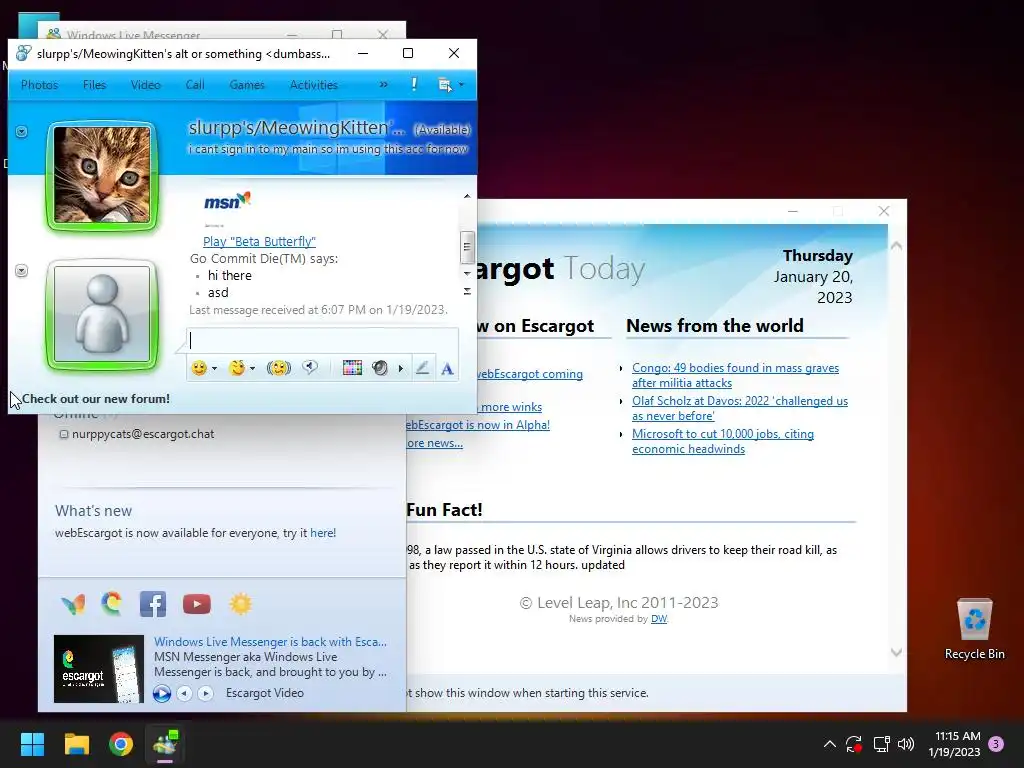Open webEscargot is now in Alpha! link

tap(479, 425)
